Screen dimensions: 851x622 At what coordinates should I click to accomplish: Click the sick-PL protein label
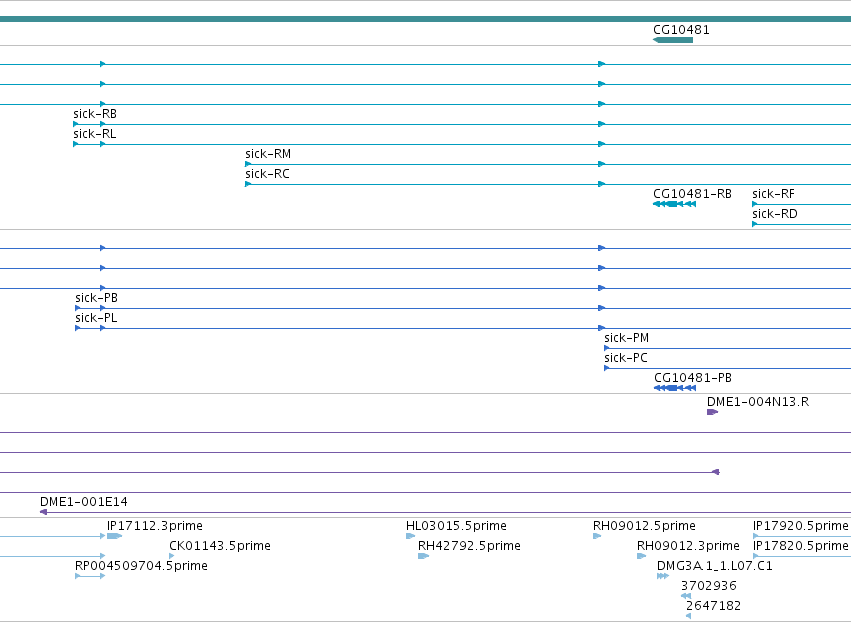(96, 318)
